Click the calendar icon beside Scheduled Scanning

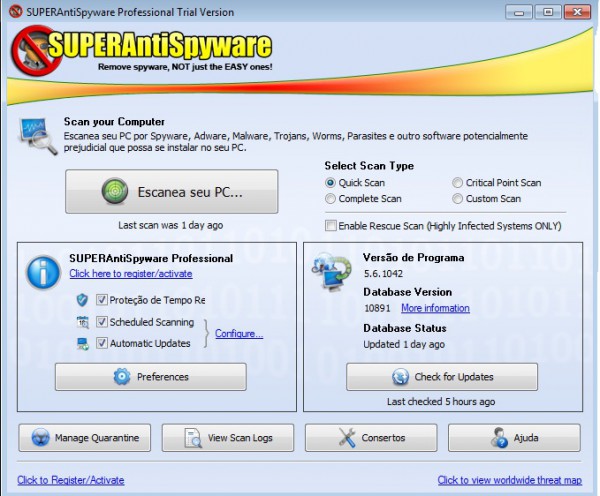tap(82, 322)
